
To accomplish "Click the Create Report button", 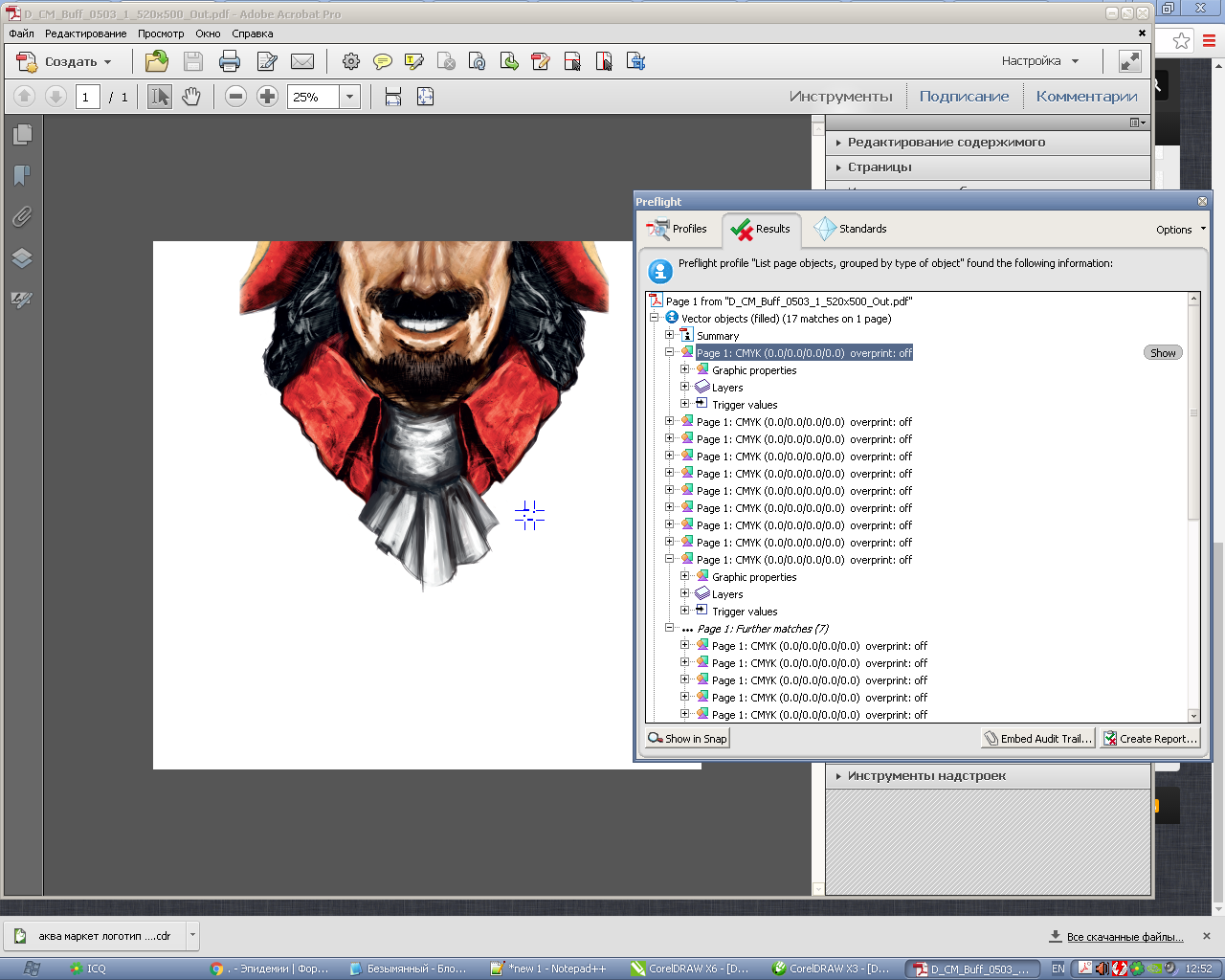I will point(1149,739).
